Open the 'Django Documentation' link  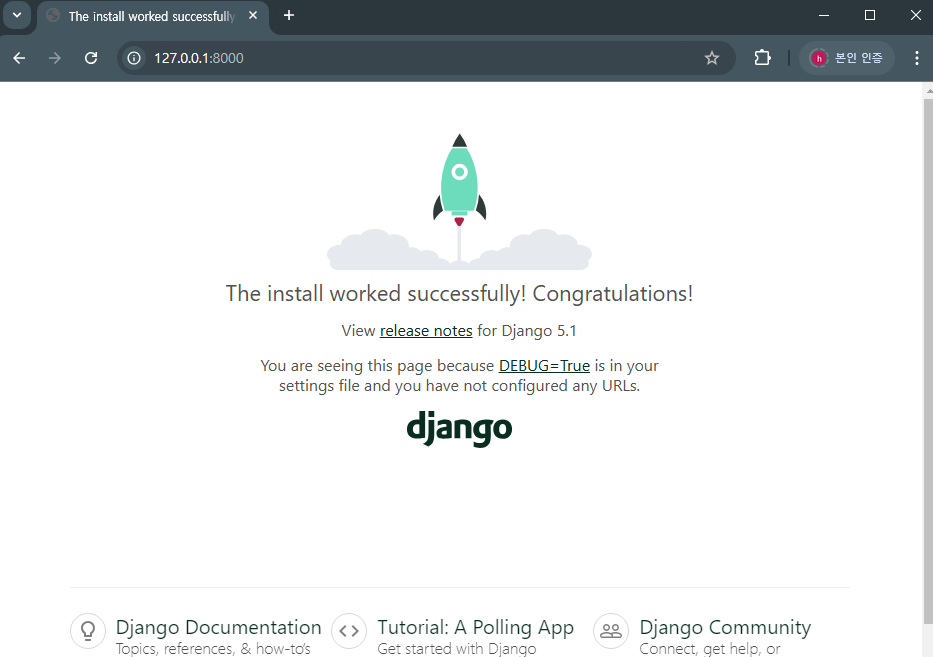(218, 627)
